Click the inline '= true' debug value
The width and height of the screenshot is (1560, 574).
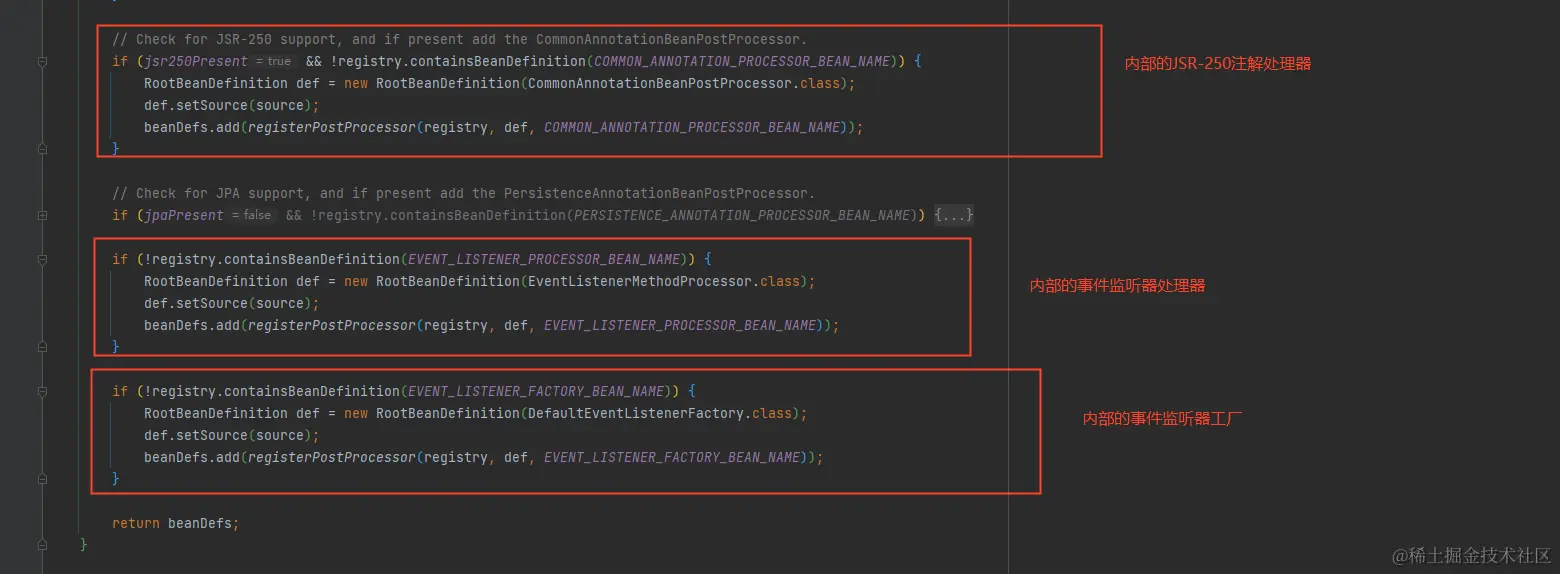(x=274, y=62)
